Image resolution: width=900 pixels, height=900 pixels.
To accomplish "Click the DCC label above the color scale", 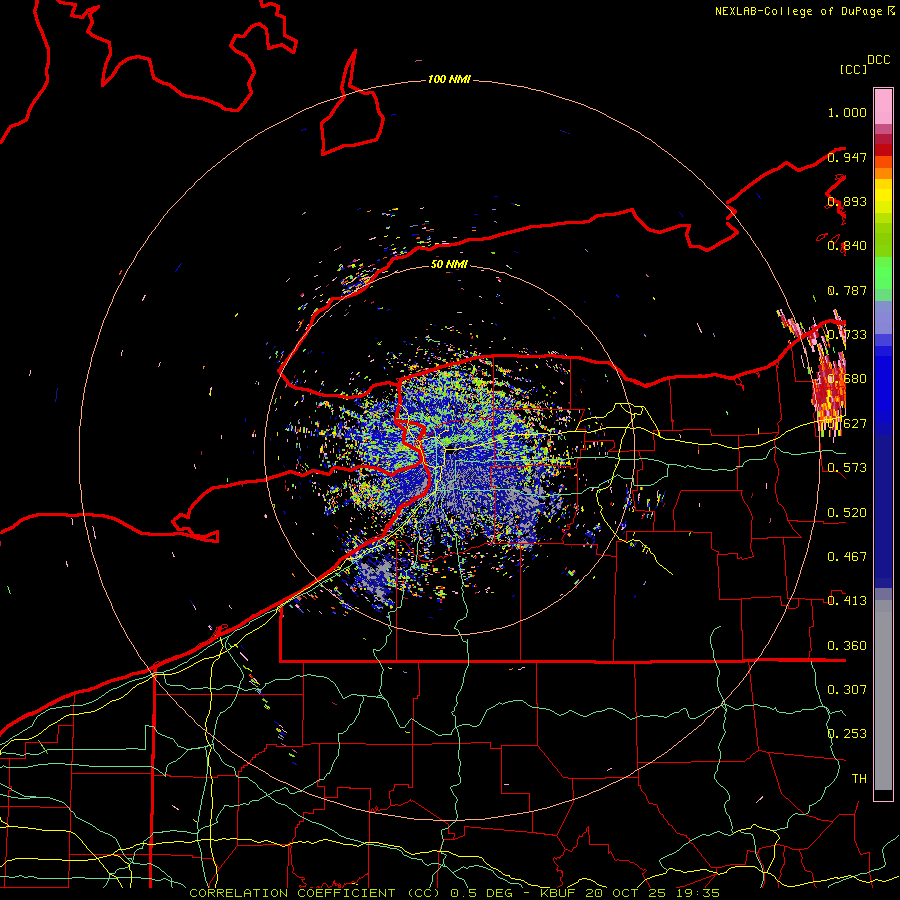I will coord(878,60).
